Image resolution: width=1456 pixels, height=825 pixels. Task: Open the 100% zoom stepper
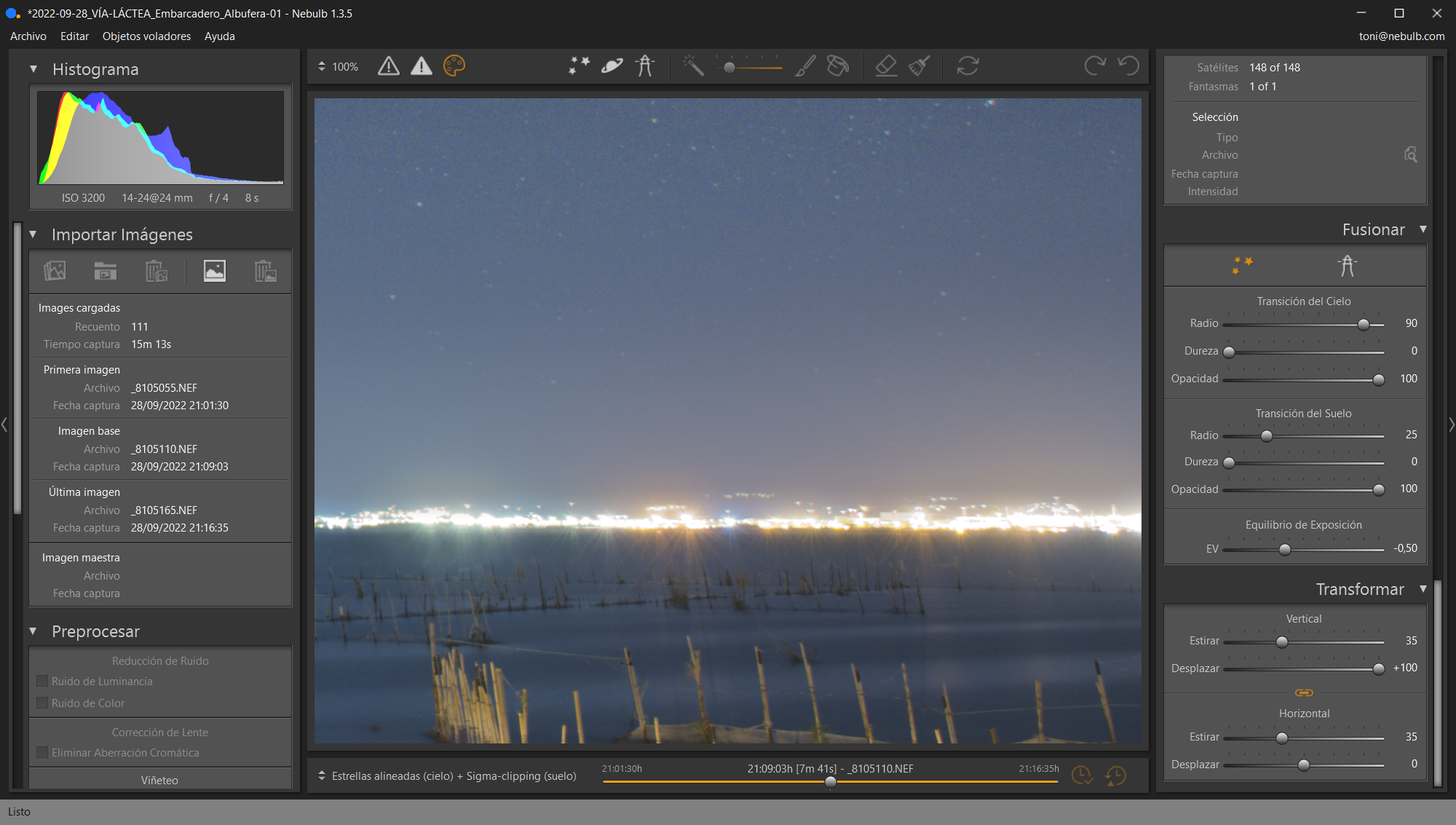322,66
